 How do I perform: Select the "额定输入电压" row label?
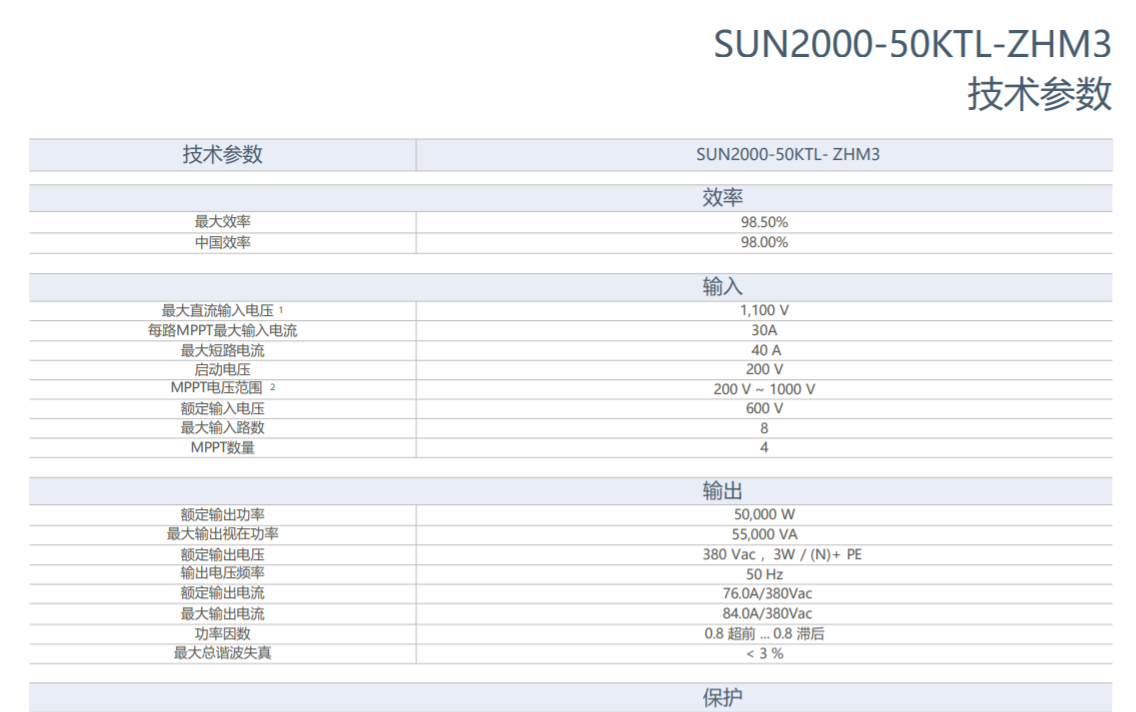click(x=222, y=409)
